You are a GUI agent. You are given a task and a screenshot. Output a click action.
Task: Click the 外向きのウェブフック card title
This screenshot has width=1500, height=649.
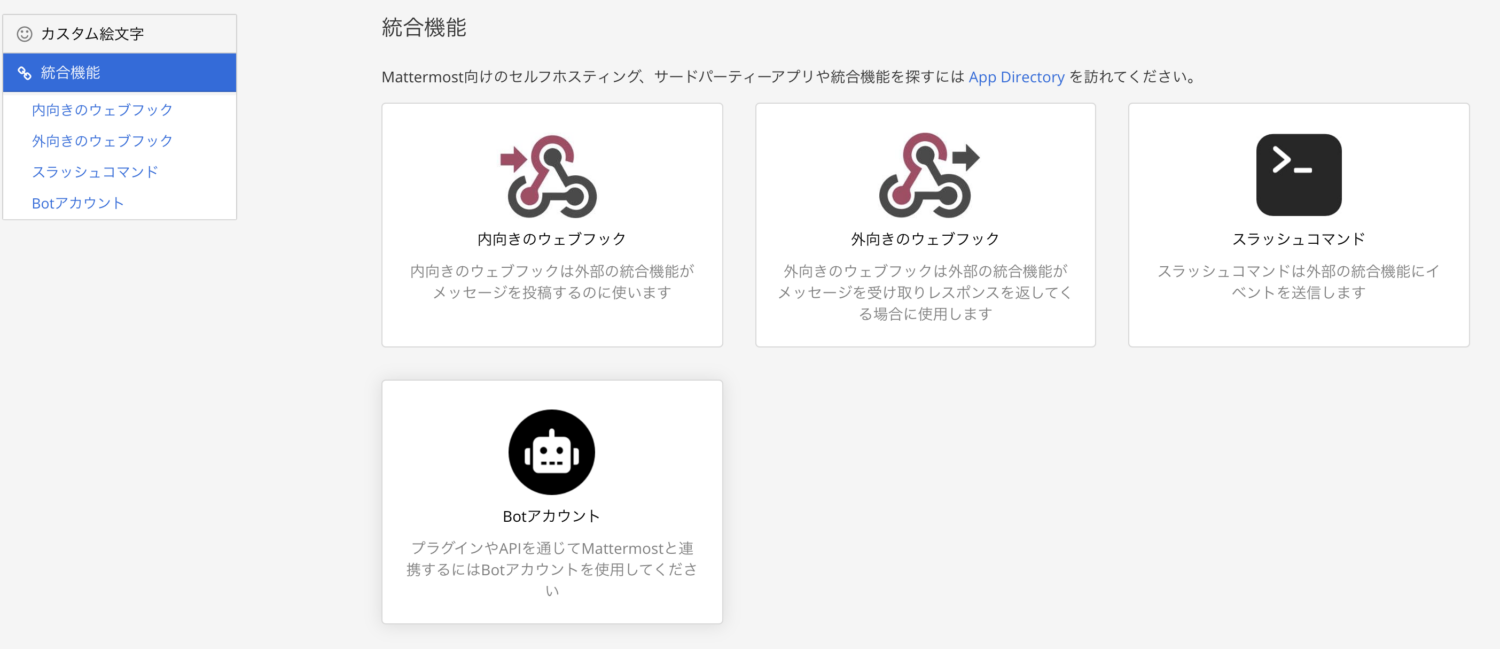[x=925, y=239]
